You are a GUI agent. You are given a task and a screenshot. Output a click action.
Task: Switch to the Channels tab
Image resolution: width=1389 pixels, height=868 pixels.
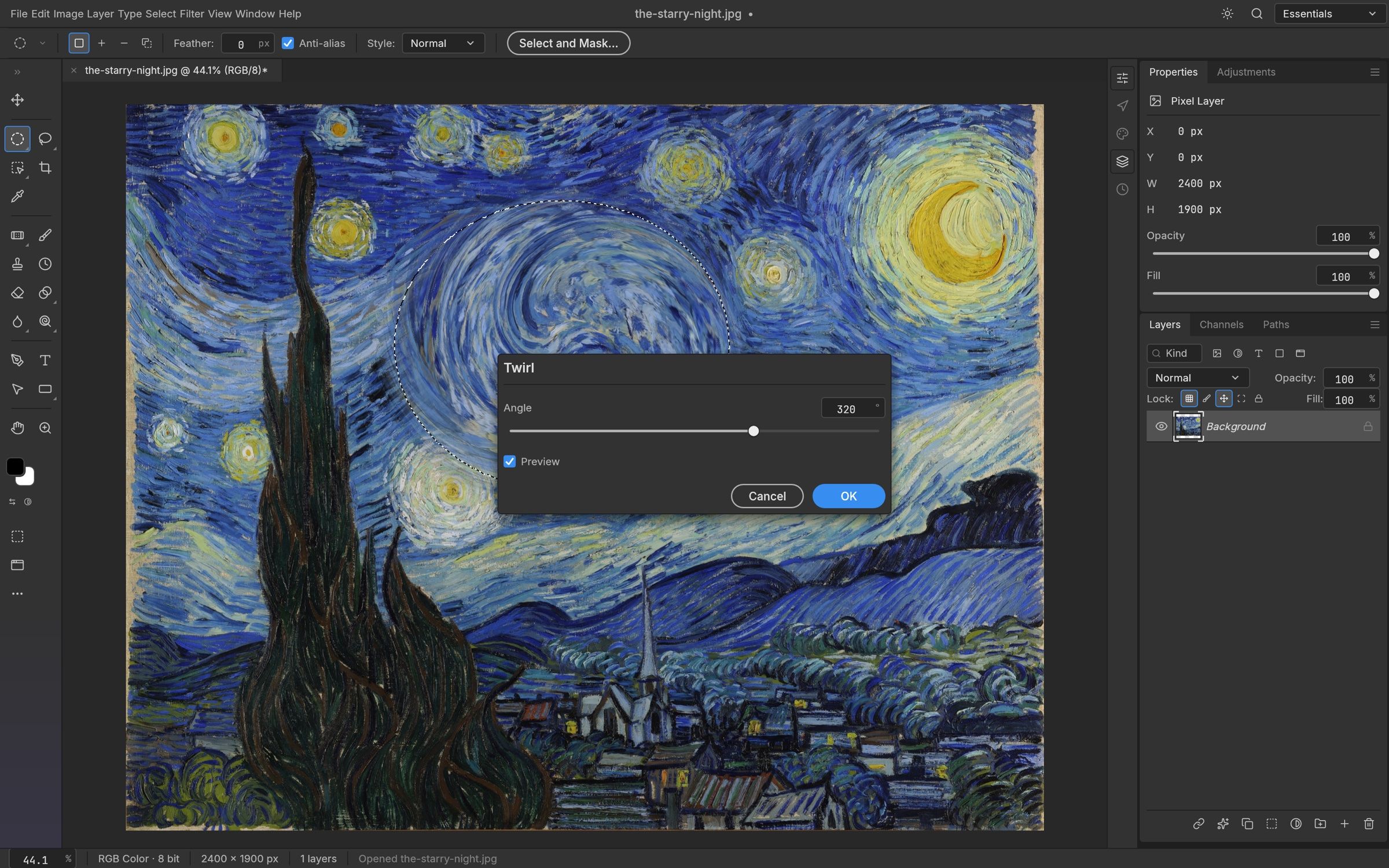pos(1221,325)
